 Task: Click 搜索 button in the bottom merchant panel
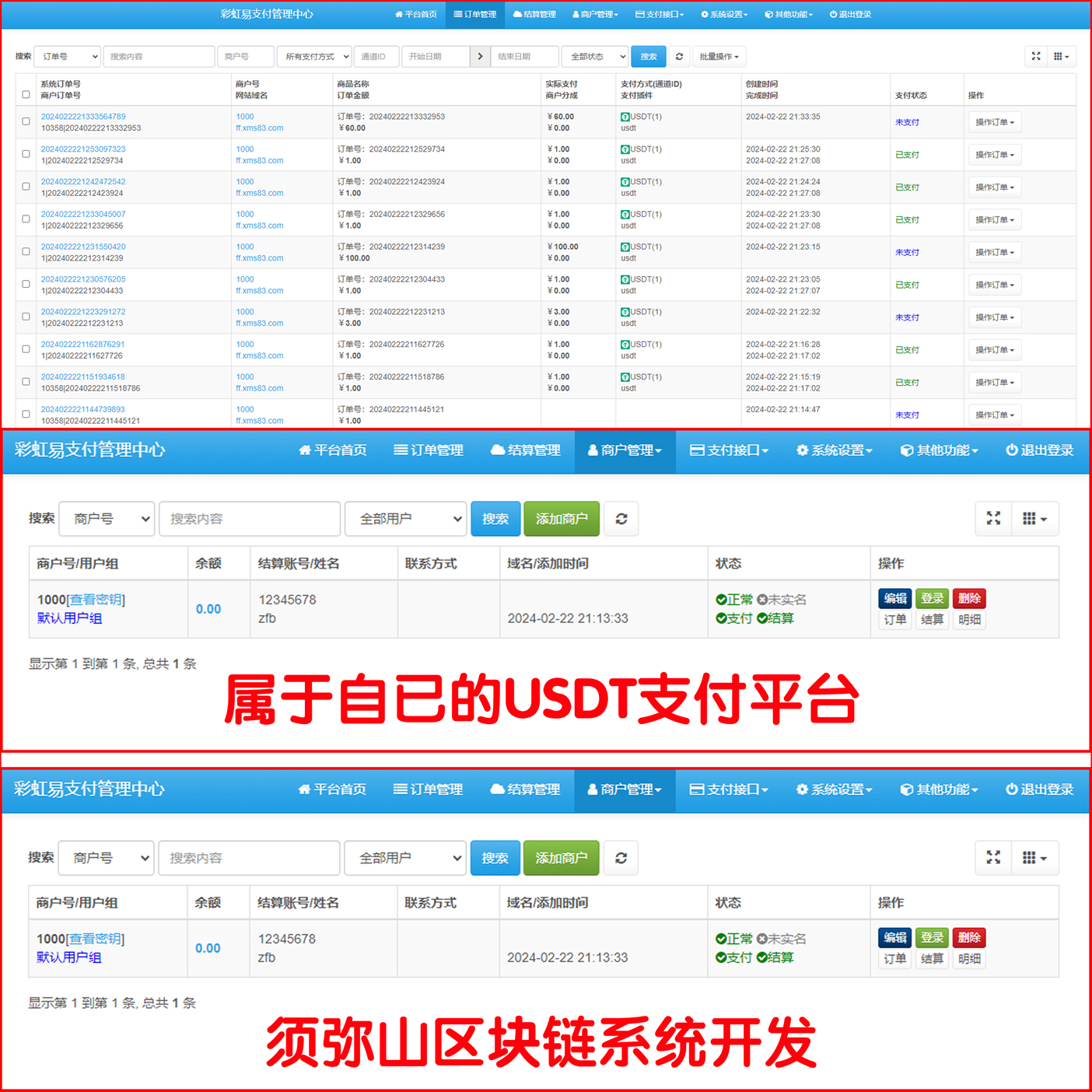coord(495,858)
